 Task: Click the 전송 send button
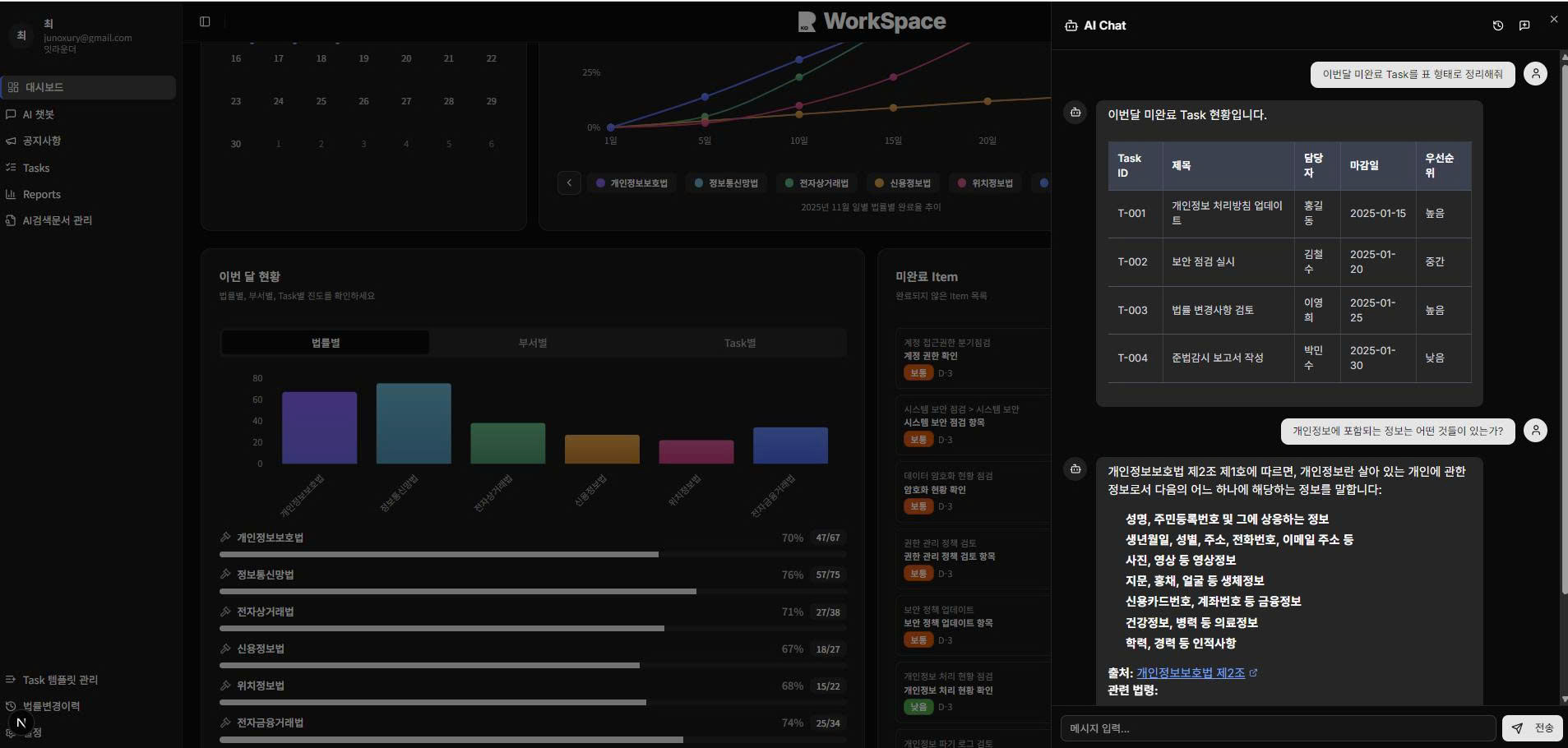(x=1533, y=728)
